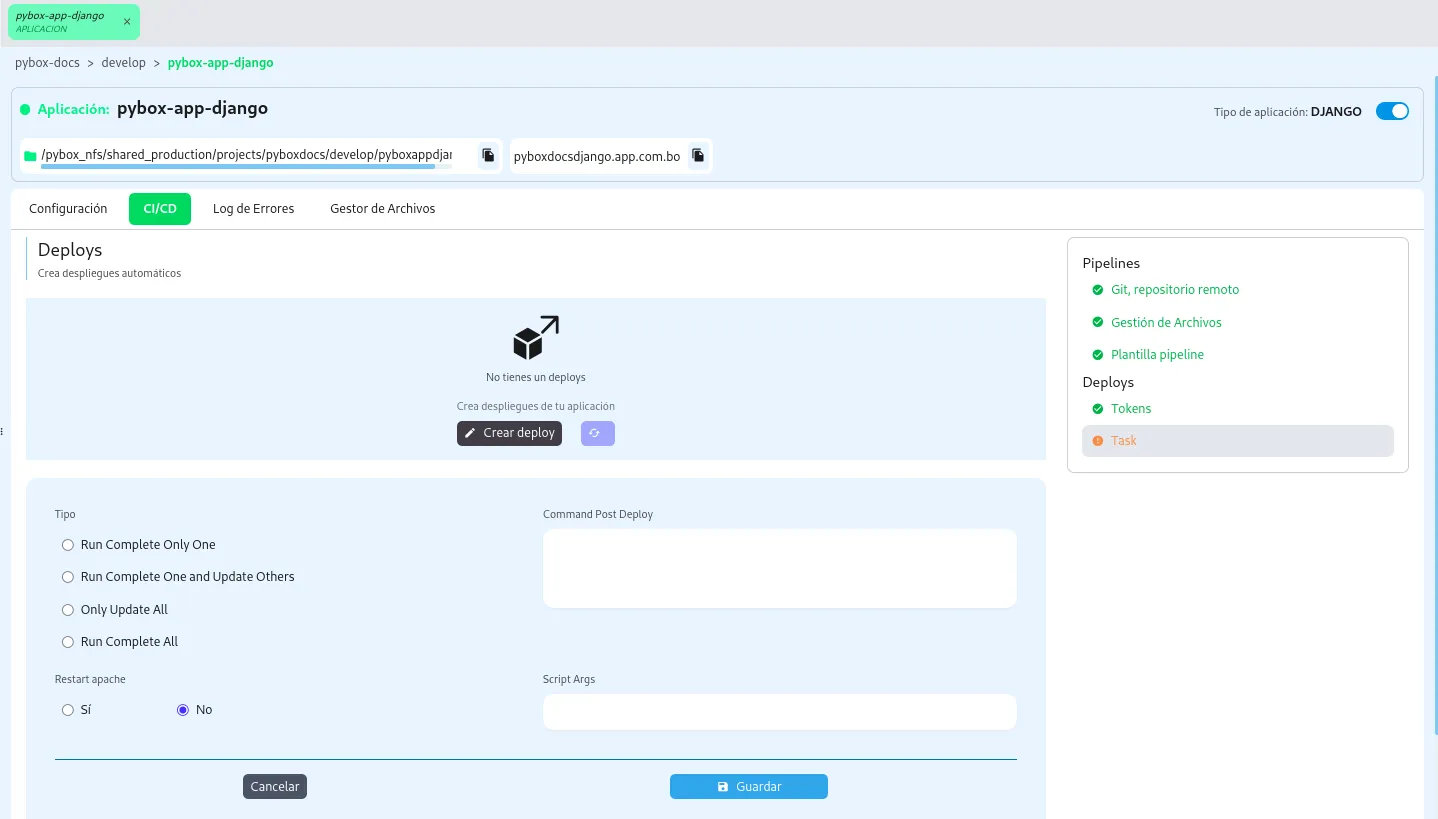Copy the project folder path
The height and width of the screenshot is (819, 1438).
[488, 155]
